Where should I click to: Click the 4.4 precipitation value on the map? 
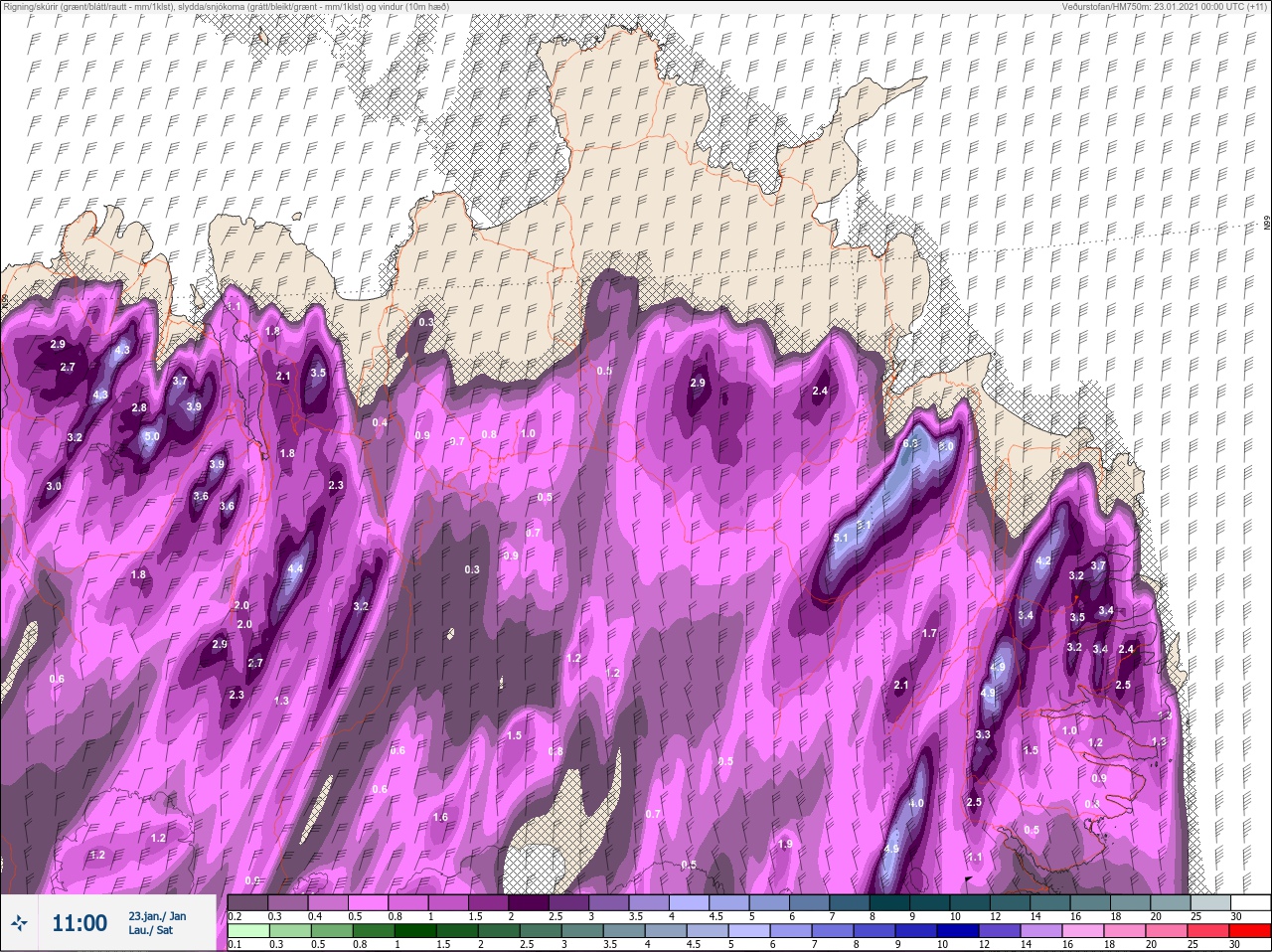point(295,569)
